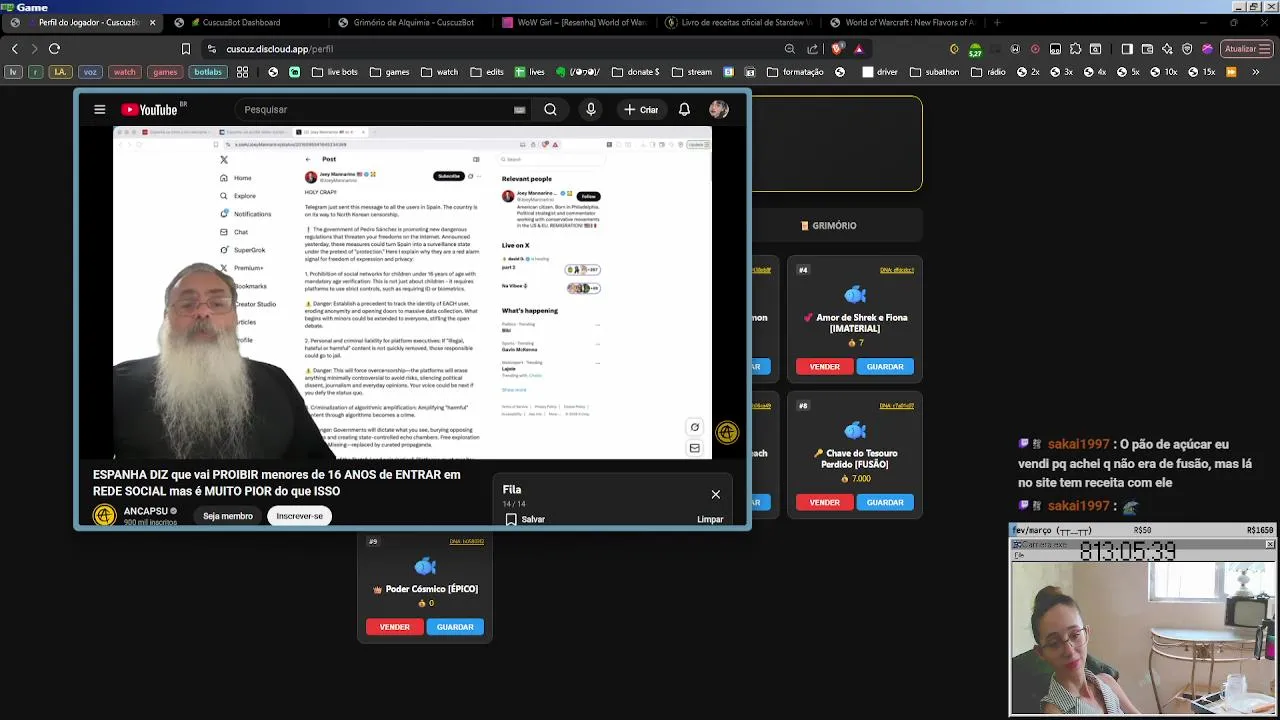Click the YouTube search magnifier button

550,109
